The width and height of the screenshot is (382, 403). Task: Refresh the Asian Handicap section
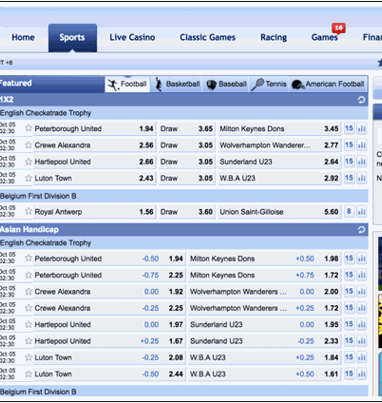click(x=361, y=230)
